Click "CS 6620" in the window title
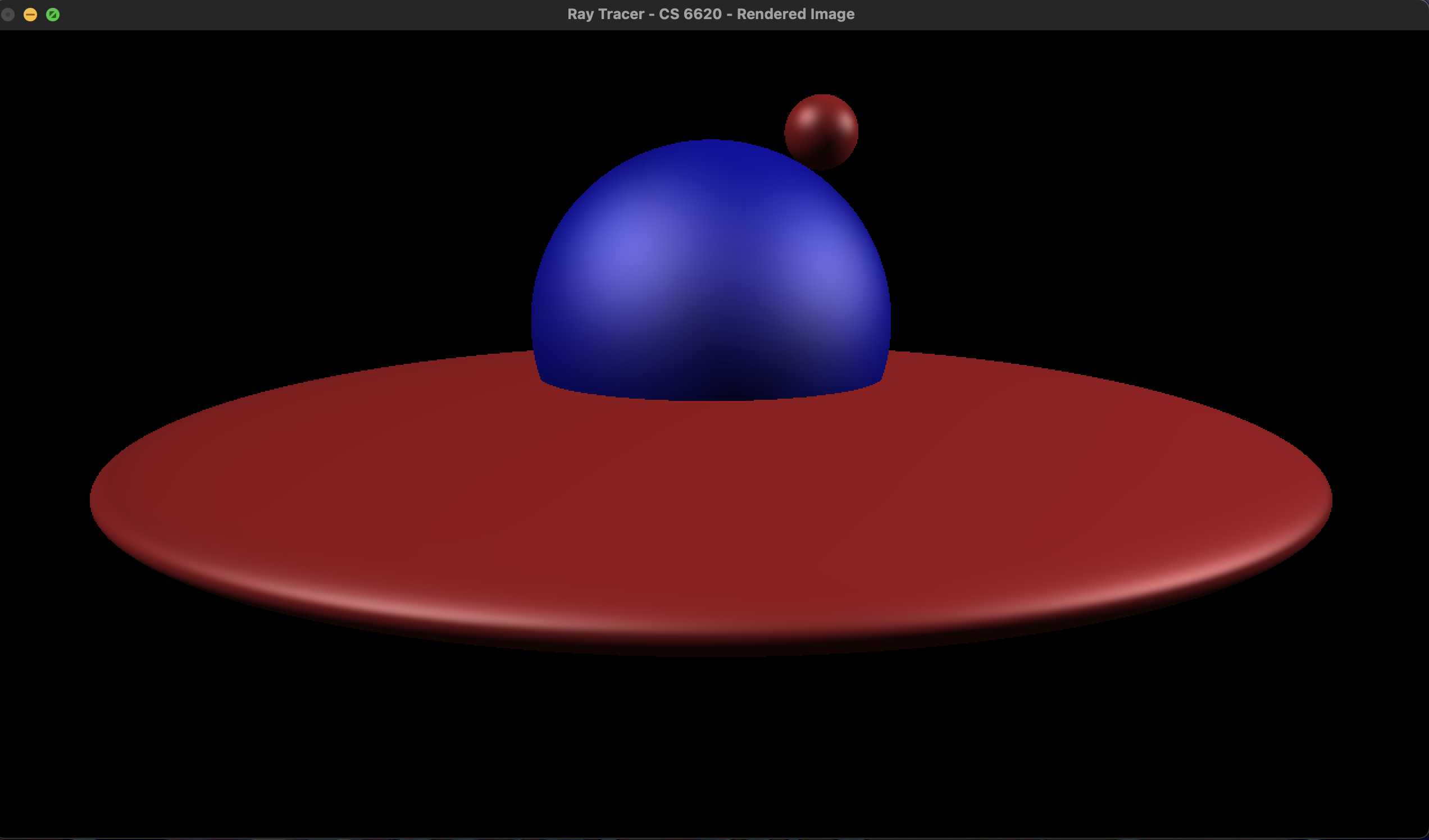Screen dimensions: 1429x840 click(x=690, y=14)
